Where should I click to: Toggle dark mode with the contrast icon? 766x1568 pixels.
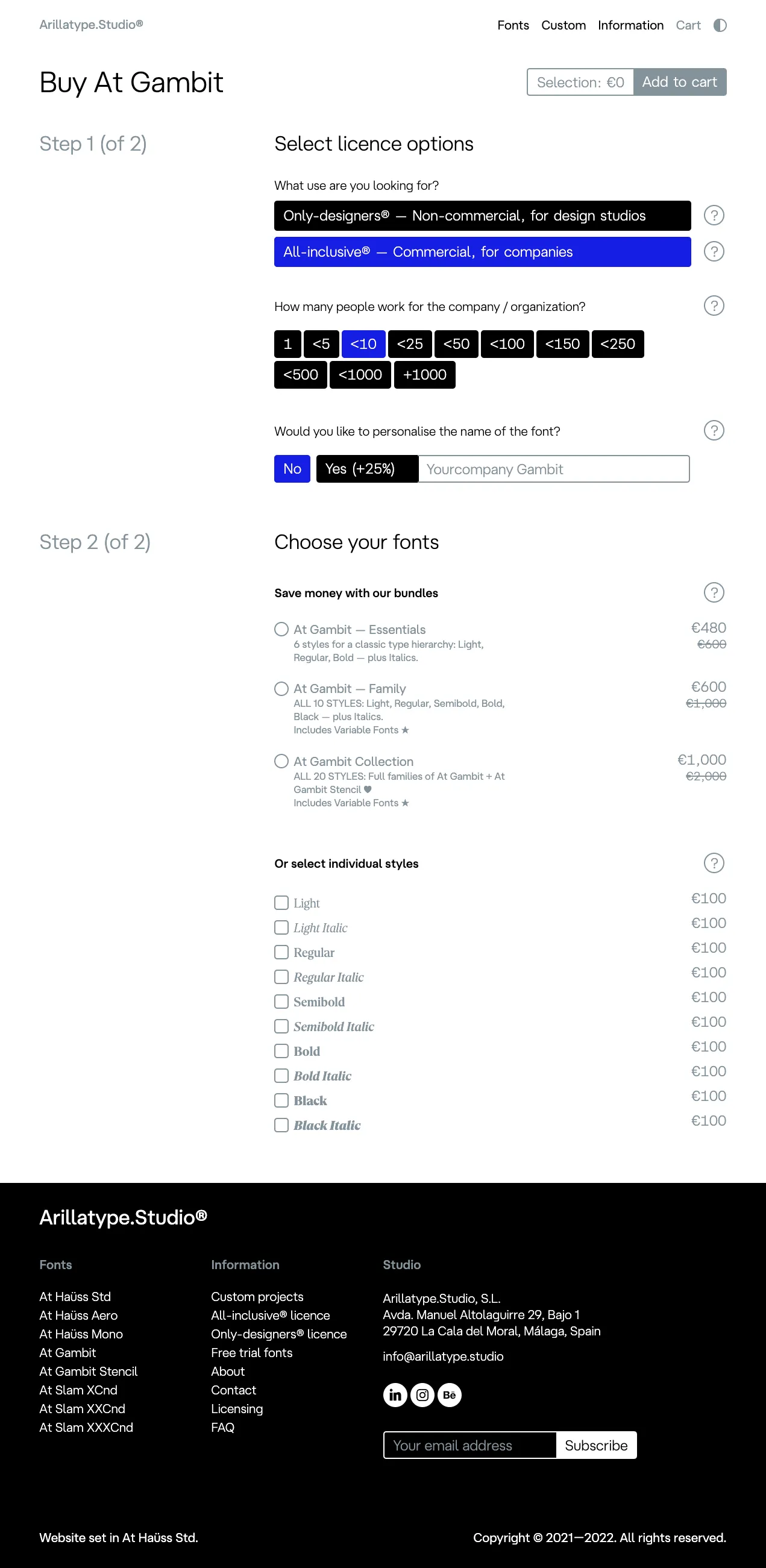pyautogui.click(x=720, y=25)
